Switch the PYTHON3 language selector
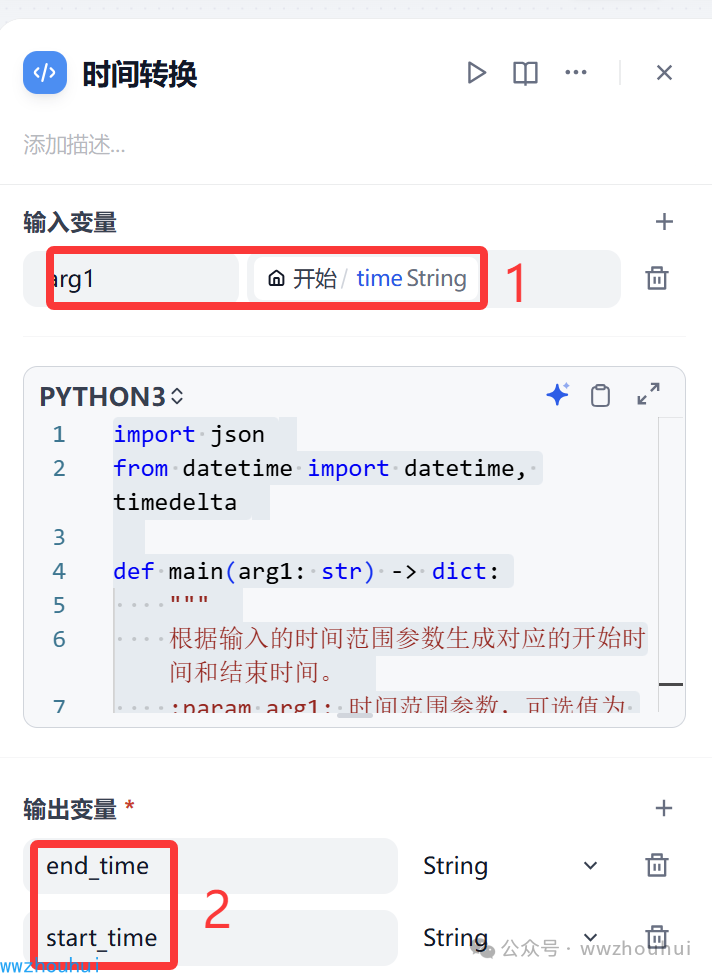Viewport: 712px width, 976px height. [112, 396]
